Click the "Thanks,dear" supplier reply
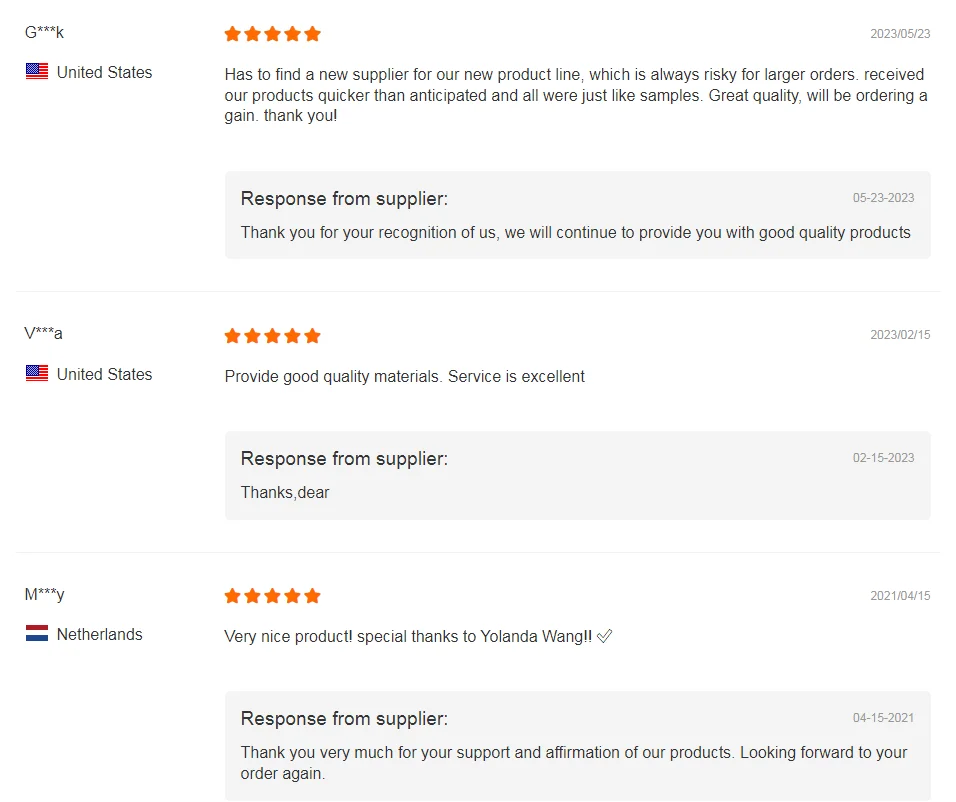 coord(285,492)
